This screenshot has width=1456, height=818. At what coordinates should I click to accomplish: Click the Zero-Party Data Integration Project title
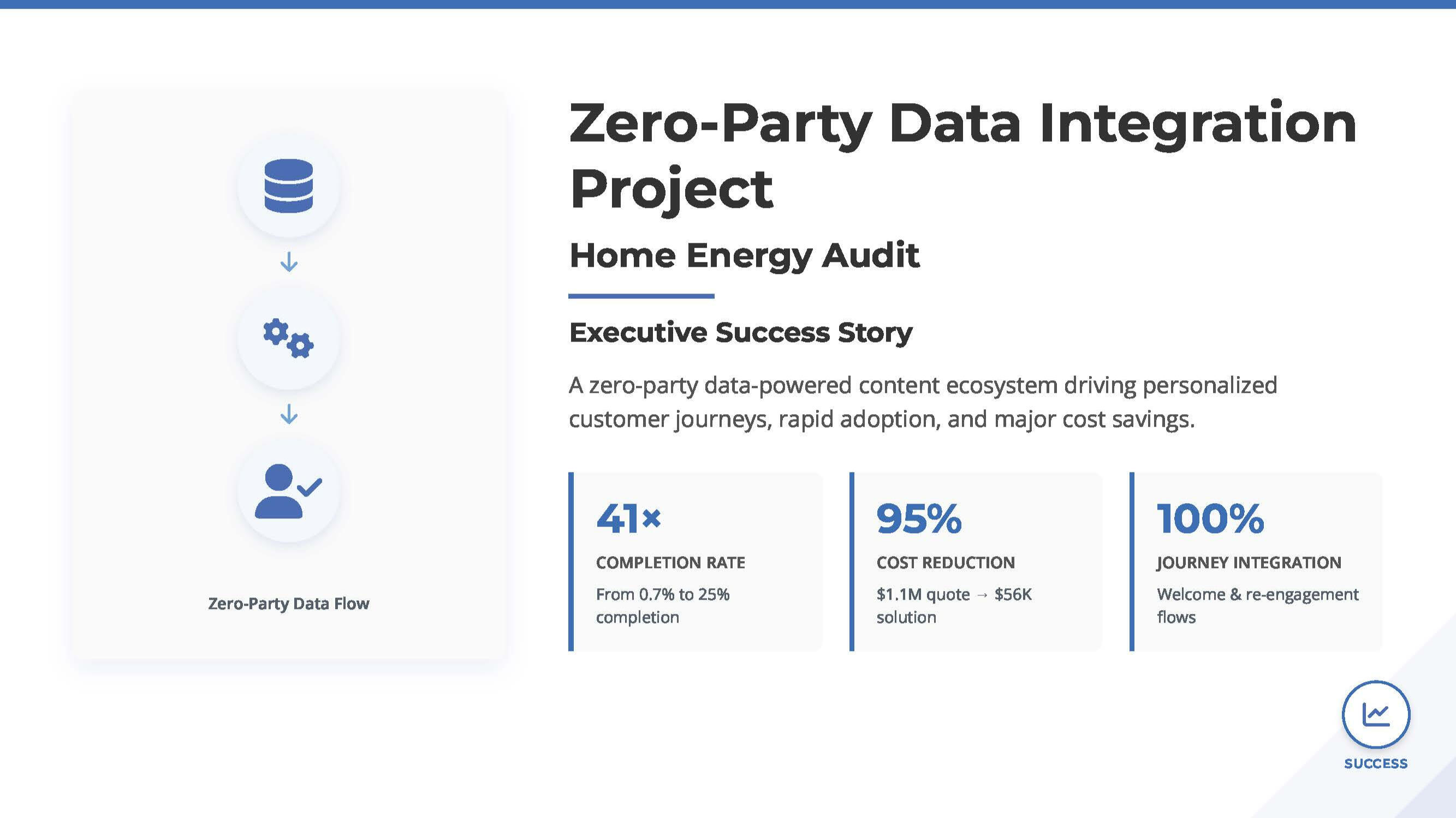pyautogui.click(x=962, y=154)
